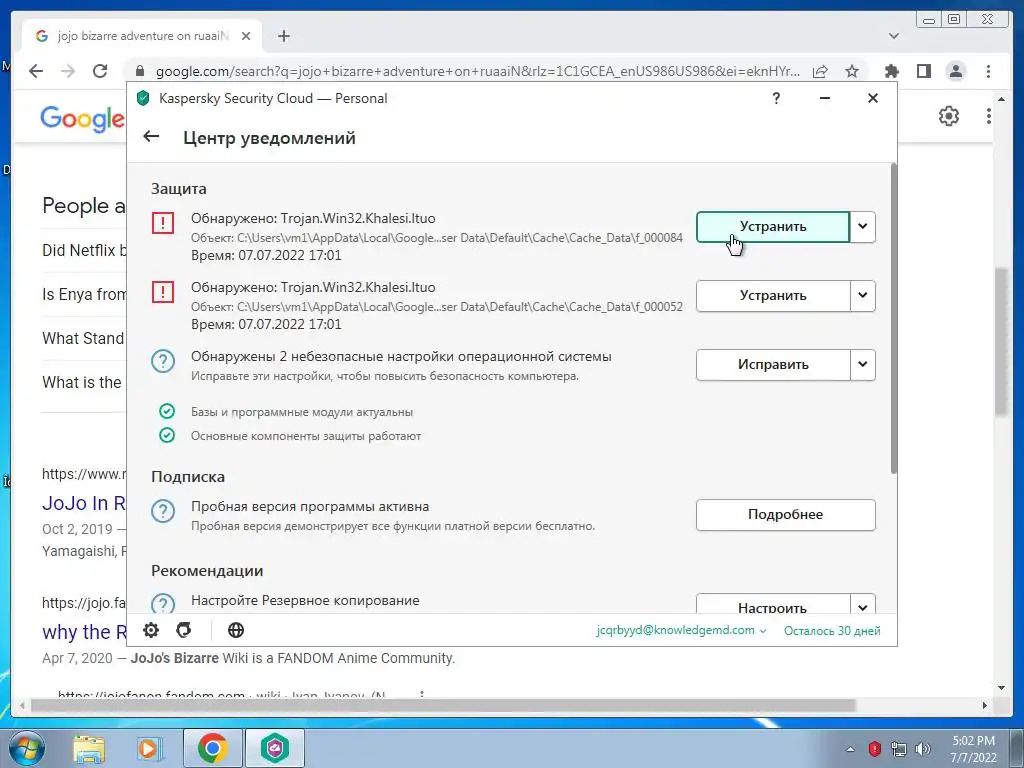Image resolution: width=1024 pixels, height=768 pixels.
Task: Open Kaspersky support agent icon in footer
Action: (x=184, y=630)
